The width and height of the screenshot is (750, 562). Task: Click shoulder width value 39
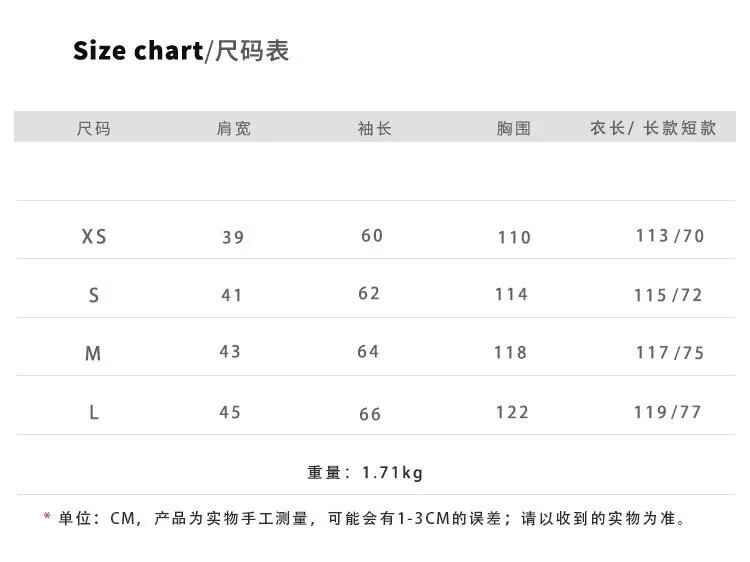[233, 238]
